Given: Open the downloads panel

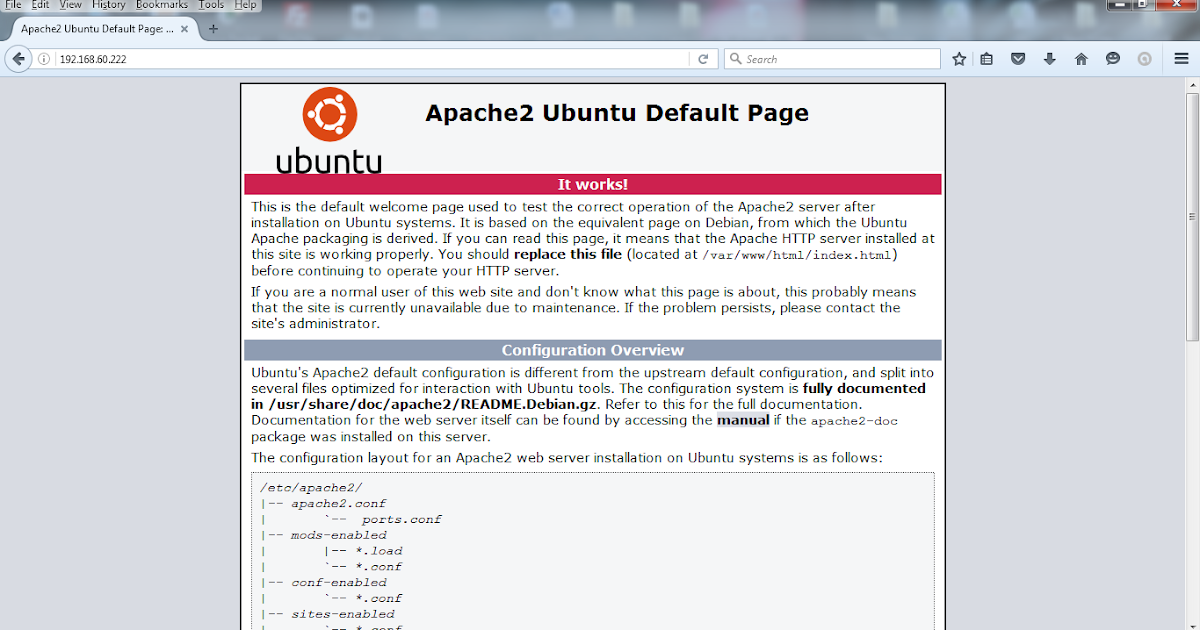Looking at the screenshot, I should pyautogui.click(x=1049, y=58).
